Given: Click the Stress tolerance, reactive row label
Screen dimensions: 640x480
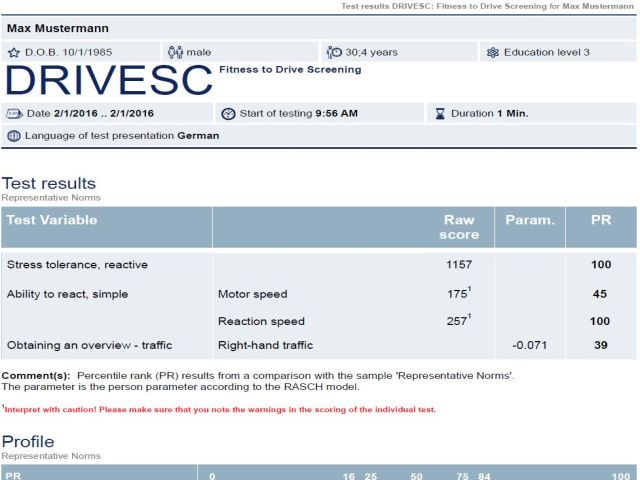Looking at the screenshot, I should pyautogui.click(x=77, y=264).
